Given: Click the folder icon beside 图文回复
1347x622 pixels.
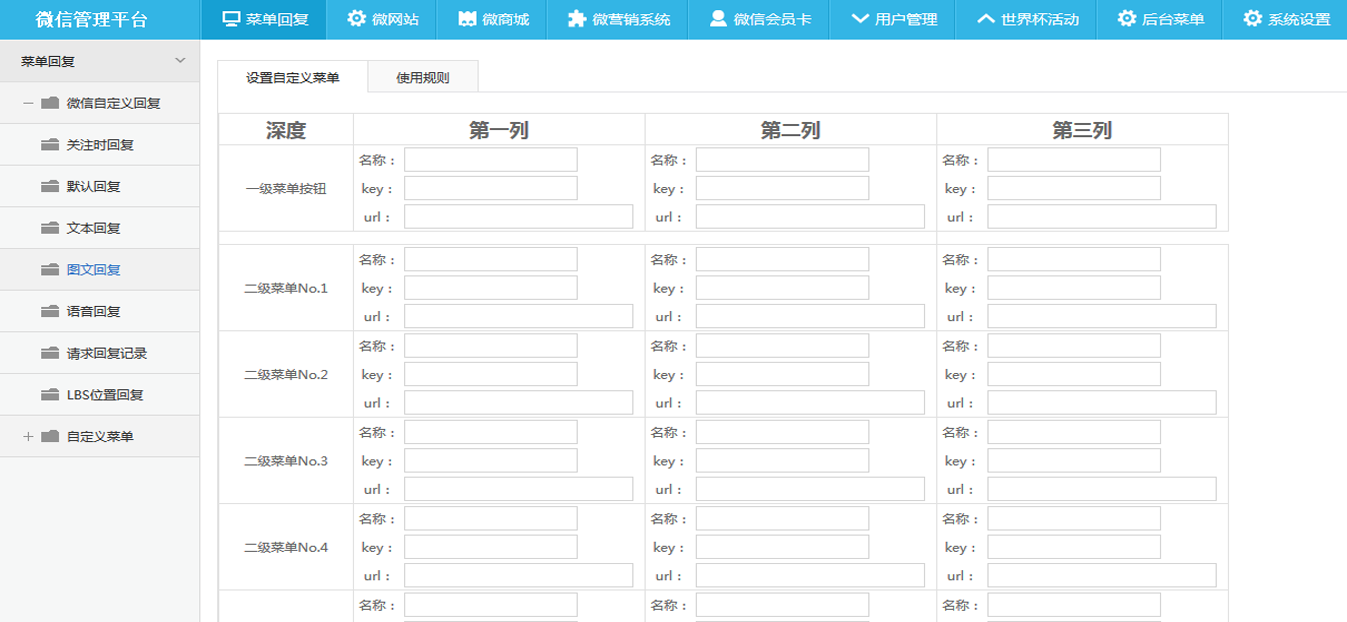Looking at the screenshot, I should pos(50,270).
